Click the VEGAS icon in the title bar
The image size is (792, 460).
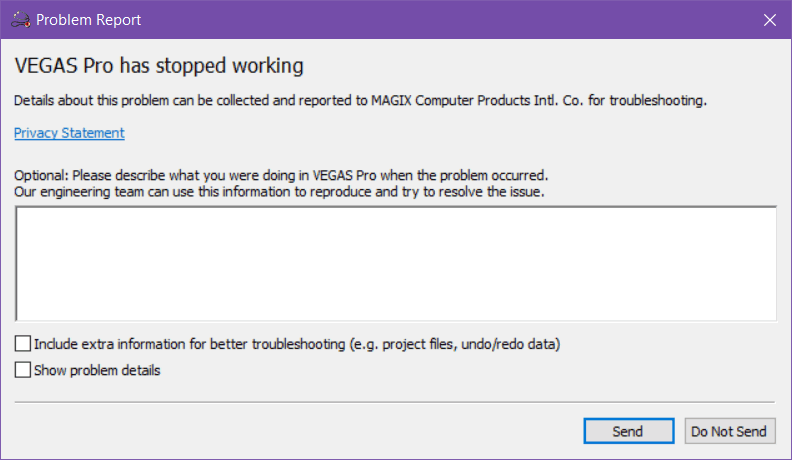20,19
